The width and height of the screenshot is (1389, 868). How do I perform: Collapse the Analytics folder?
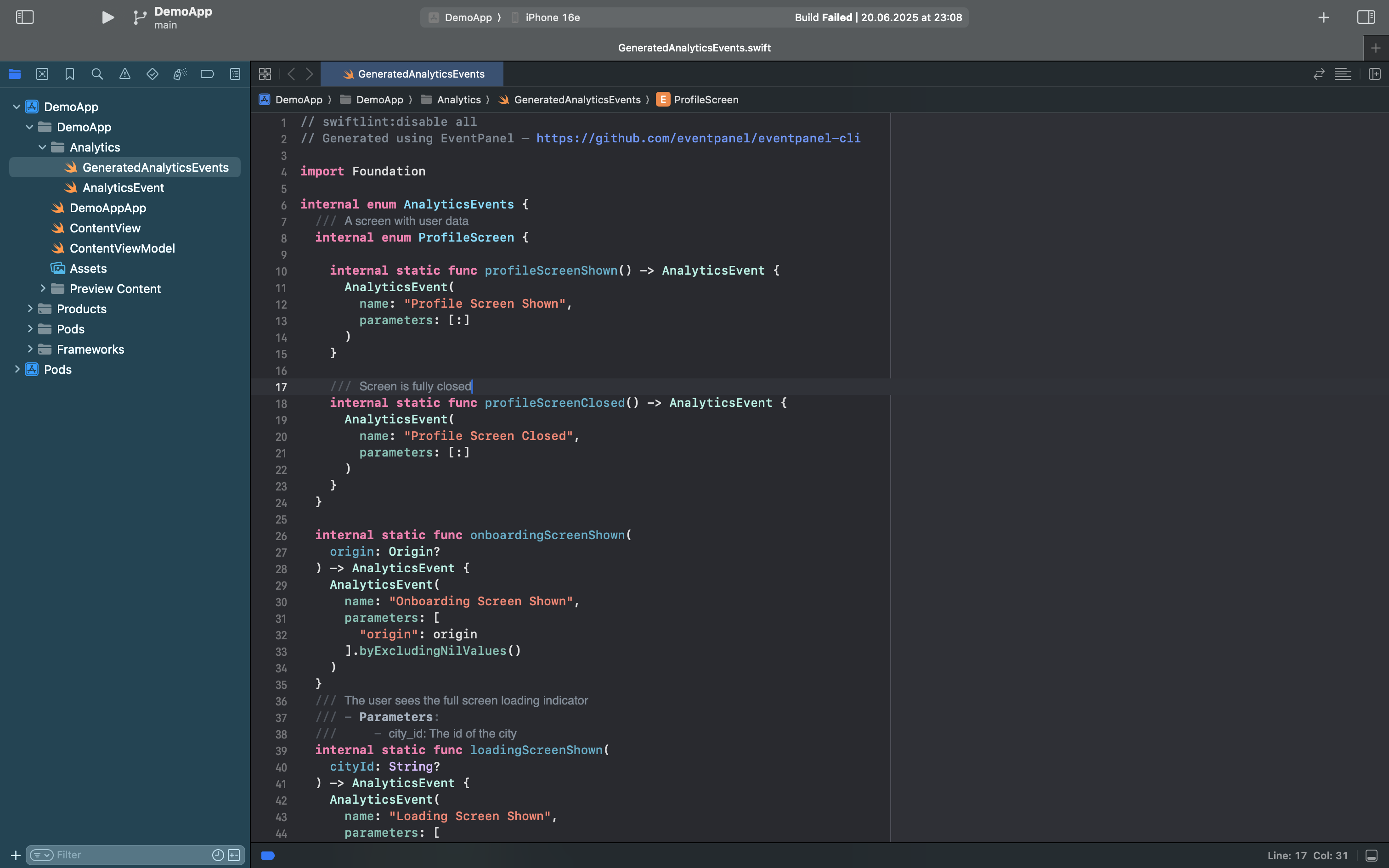tap(42, 147)
